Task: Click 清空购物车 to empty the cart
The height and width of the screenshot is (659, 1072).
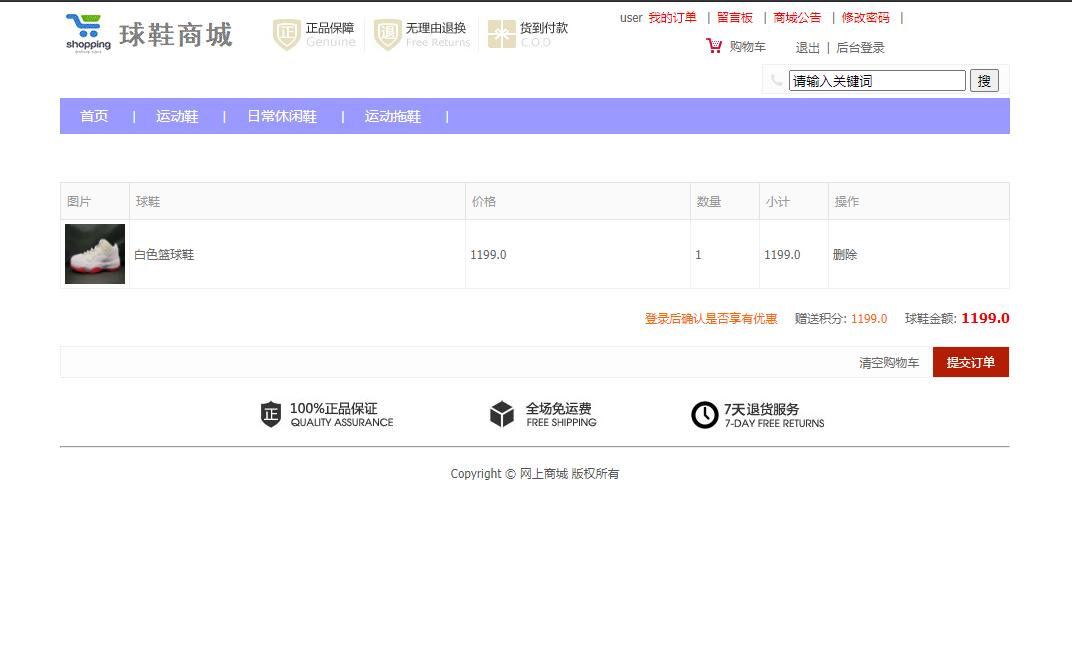Action: [x=888, y=362]
